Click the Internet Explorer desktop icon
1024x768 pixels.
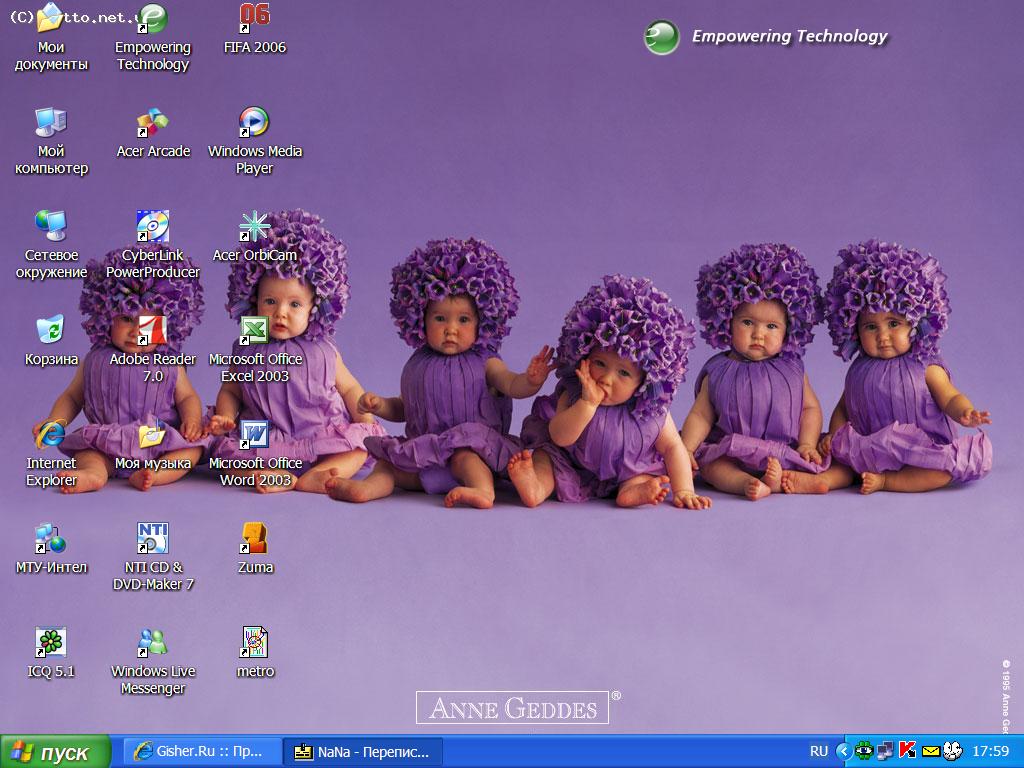[x=51, y=436]
